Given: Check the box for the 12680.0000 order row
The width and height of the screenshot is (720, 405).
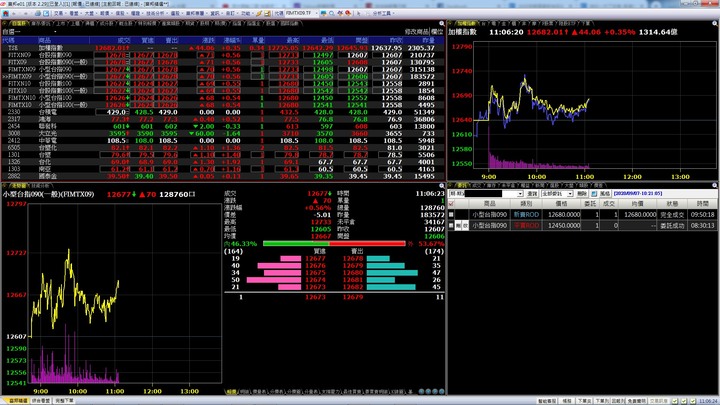Looking at the screenshot, I should (x=451, y=214).
